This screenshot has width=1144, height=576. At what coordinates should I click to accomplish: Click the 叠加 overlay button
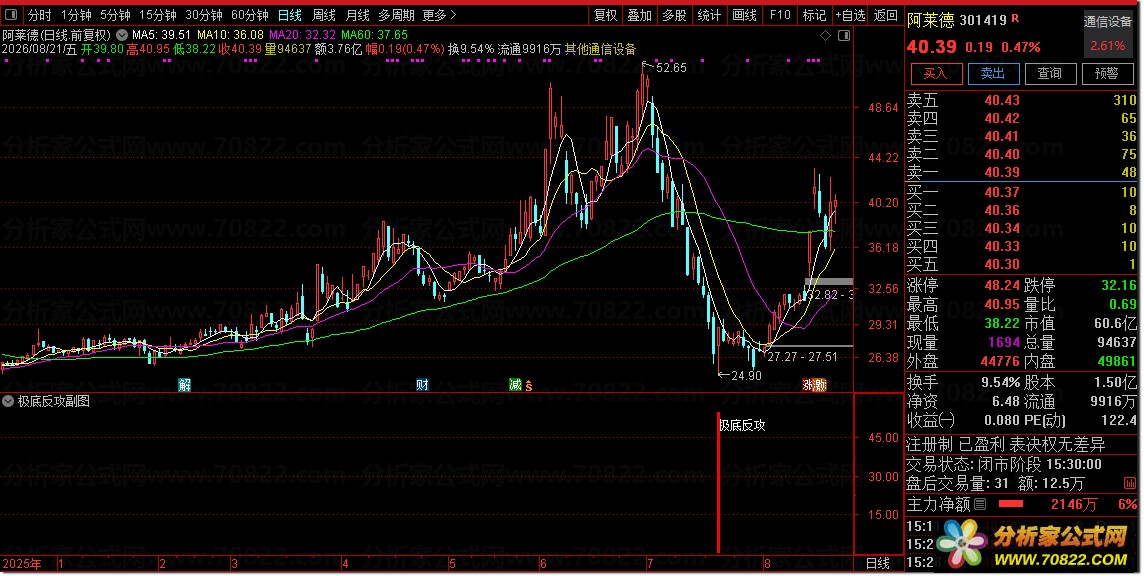pyautogui.click(x=640, y=15)
